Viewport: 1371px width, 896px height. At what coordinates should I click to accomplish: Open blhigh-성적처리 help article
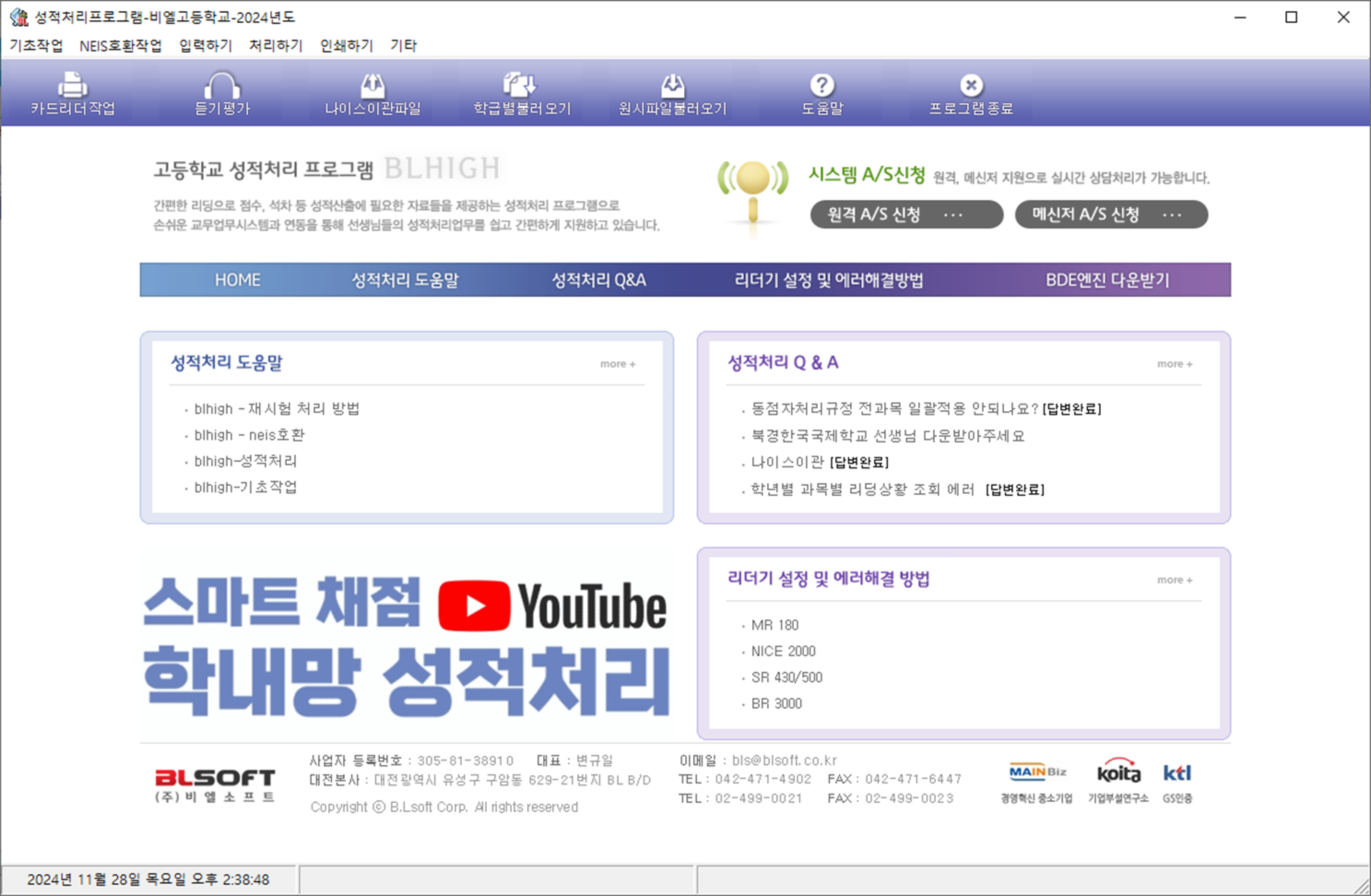coord(246,461)
